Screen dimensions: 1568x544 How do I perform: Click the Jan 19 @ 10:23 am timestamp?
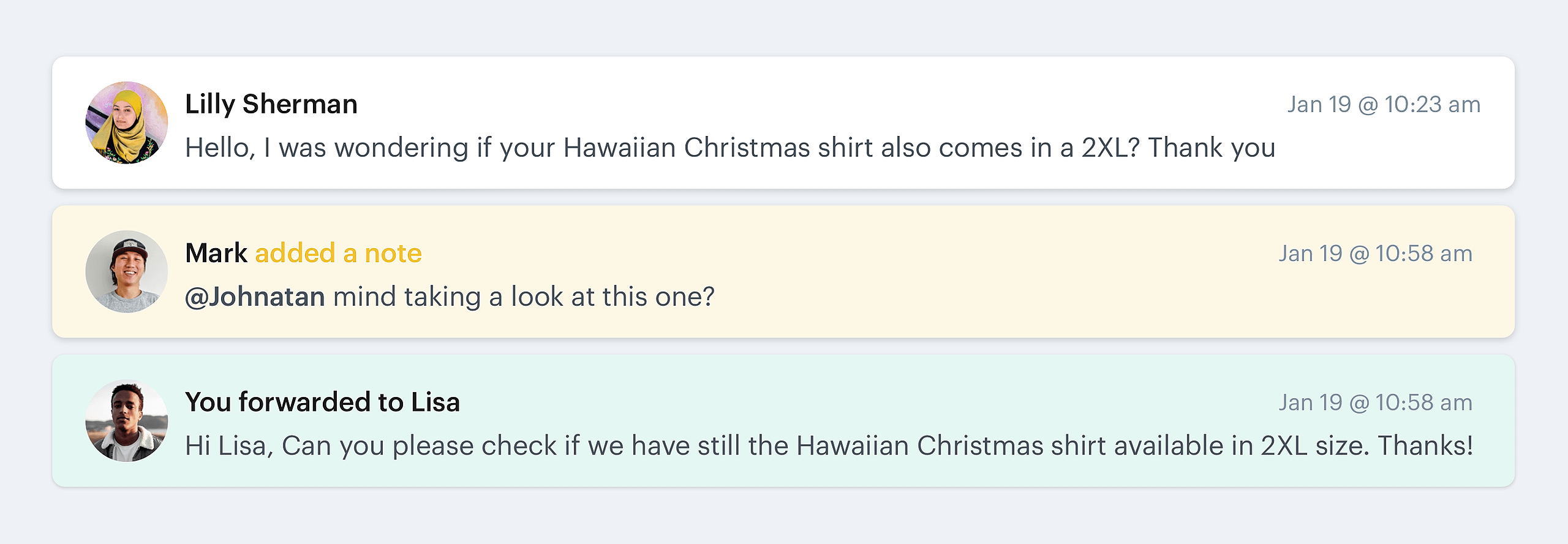[x=1384, y=105]
